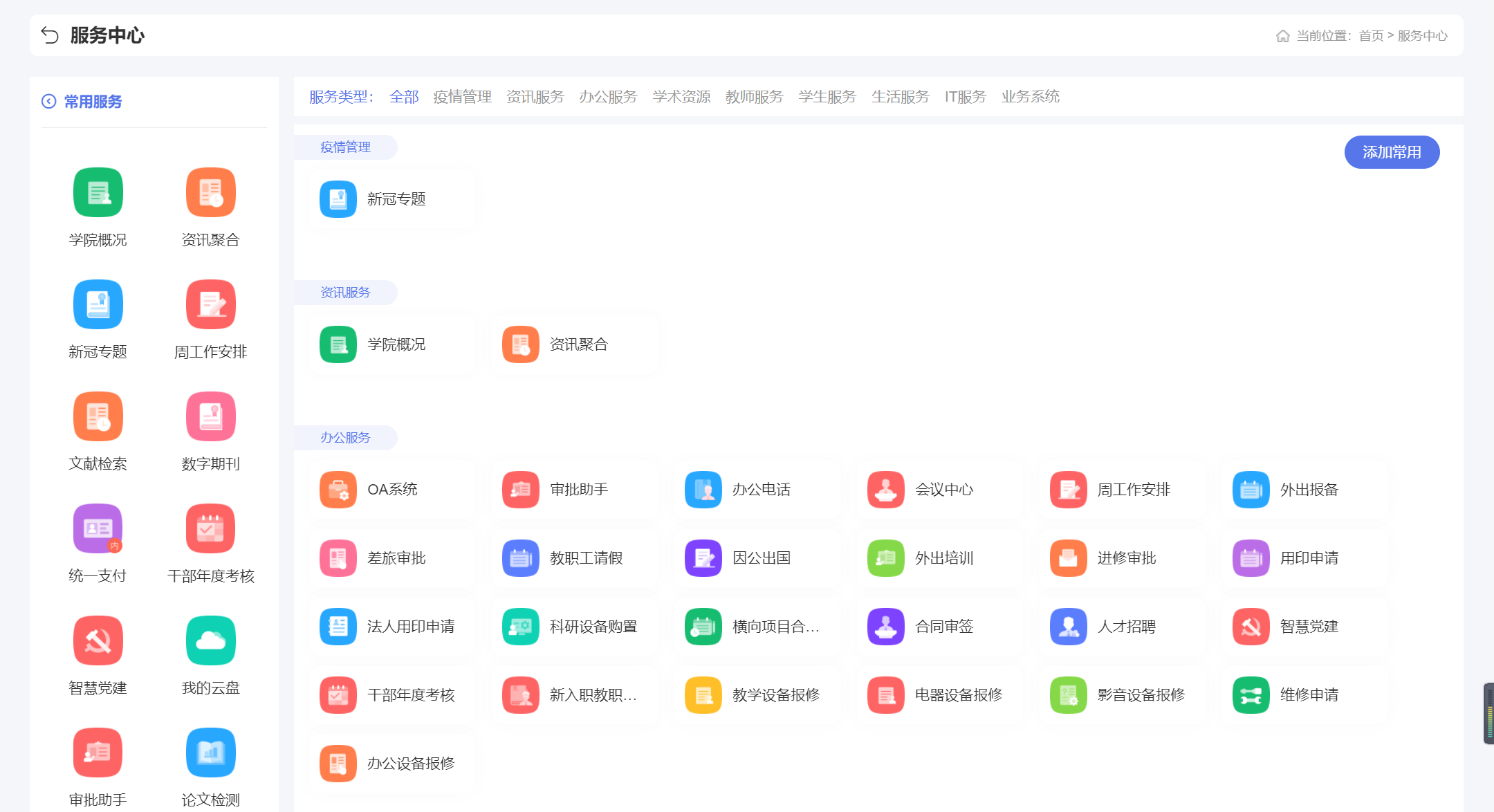The width and height of the screenshot is (1494, 812).
Task: Open the 文献检索 sidebar icon
Action: (x=98, y=417)
